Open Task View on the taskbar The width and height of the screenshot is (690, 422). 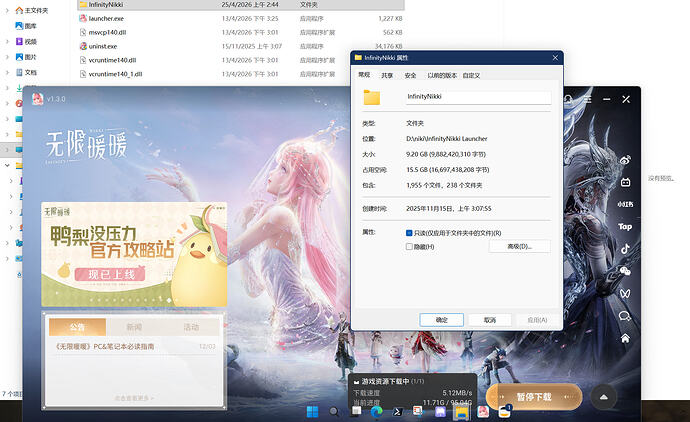[x=356, y=411]
